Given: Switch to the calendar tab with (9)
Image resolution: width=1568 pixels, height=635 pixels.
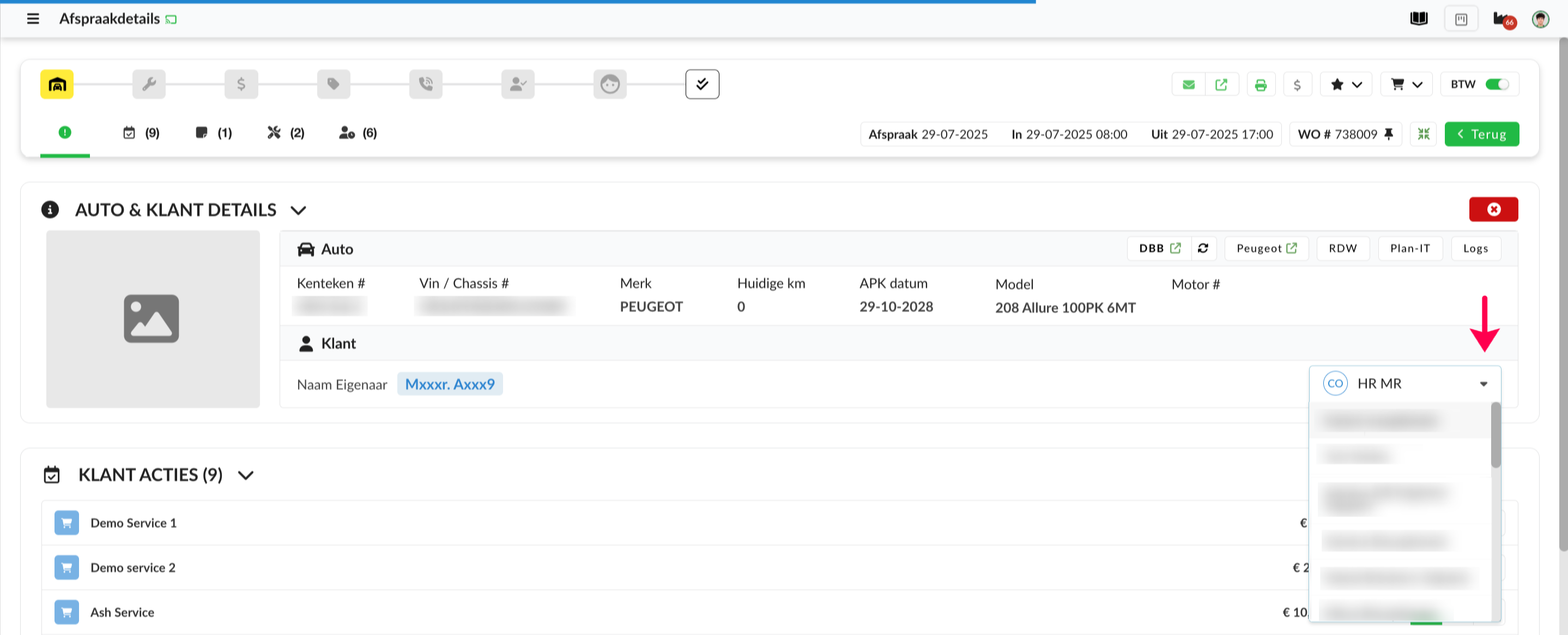Looking at the screenshot, I should pos(141,132).
